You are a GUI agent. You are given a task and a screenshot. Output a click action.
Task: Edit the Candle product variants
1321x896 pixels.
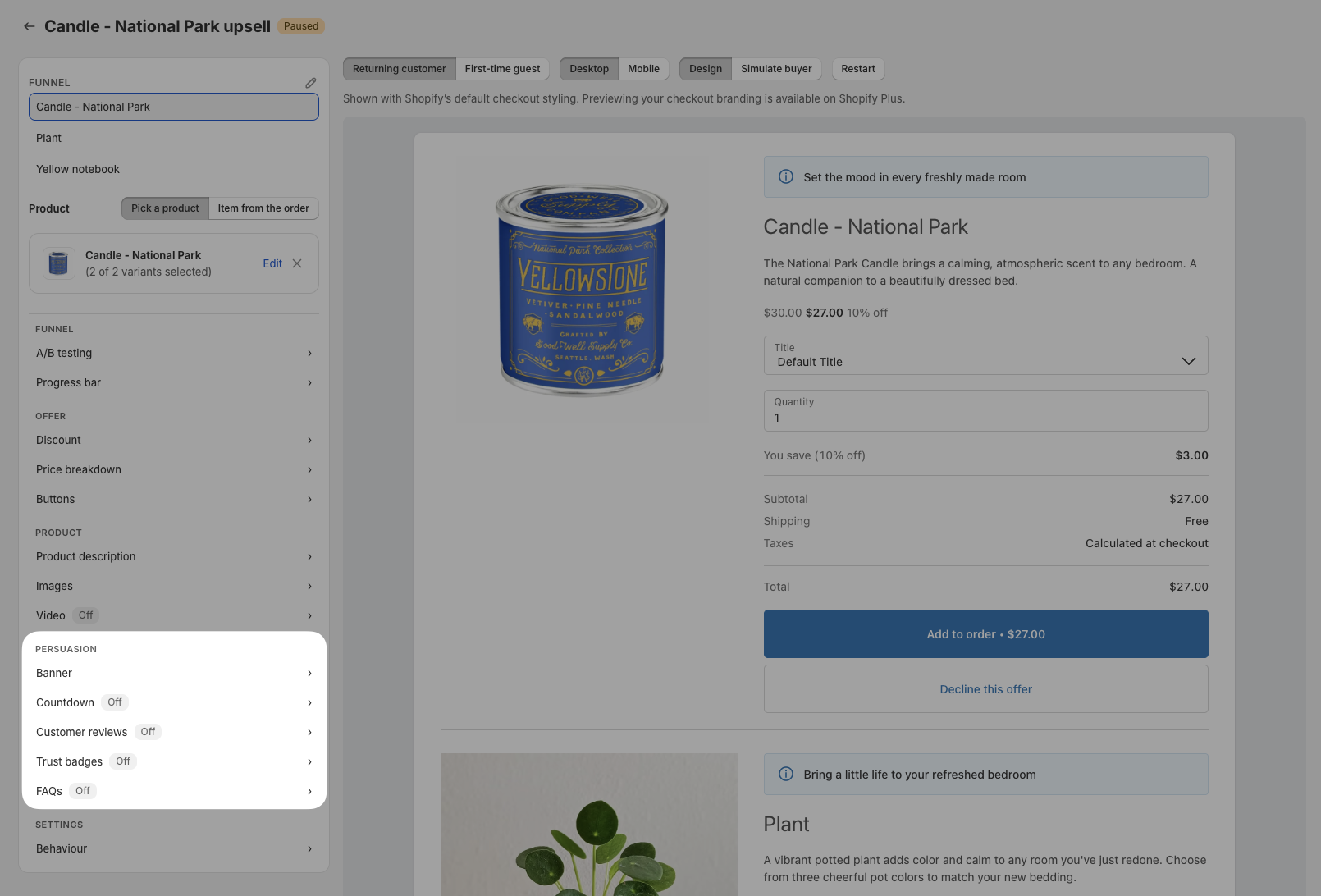coord(272,263)
